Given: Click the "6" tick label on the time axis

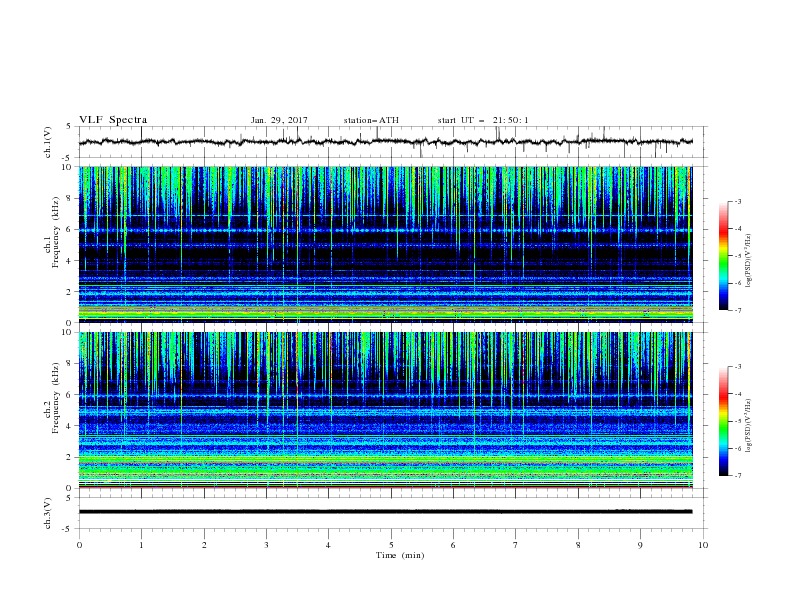Looking at the screenshot, I should pos(453,545).
